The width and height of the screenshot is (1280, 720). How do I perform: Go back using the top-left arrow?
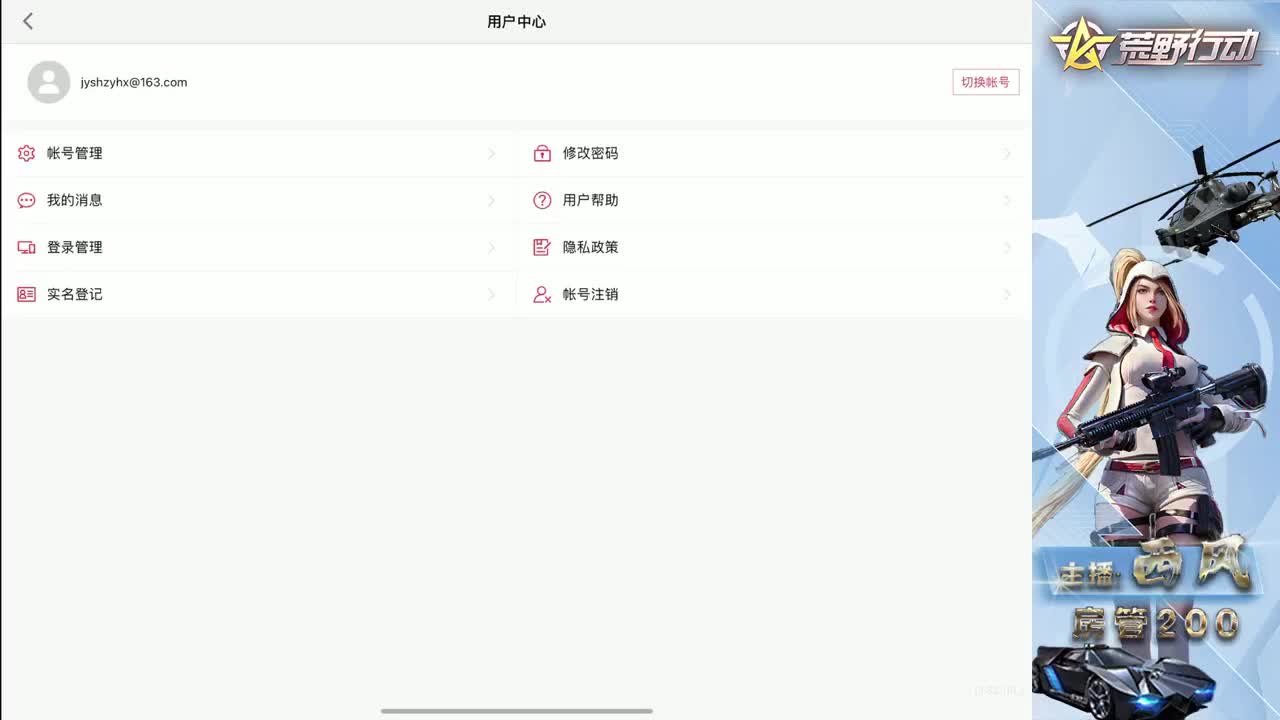click(x=28, y=21)
